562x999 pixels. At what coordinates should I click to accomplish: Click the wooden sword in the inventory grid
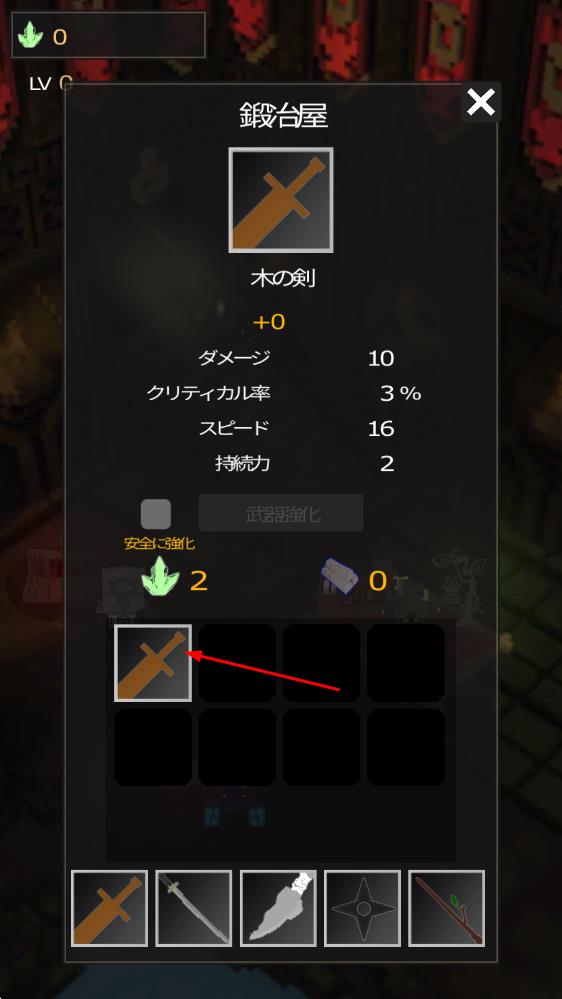point(153,663)
